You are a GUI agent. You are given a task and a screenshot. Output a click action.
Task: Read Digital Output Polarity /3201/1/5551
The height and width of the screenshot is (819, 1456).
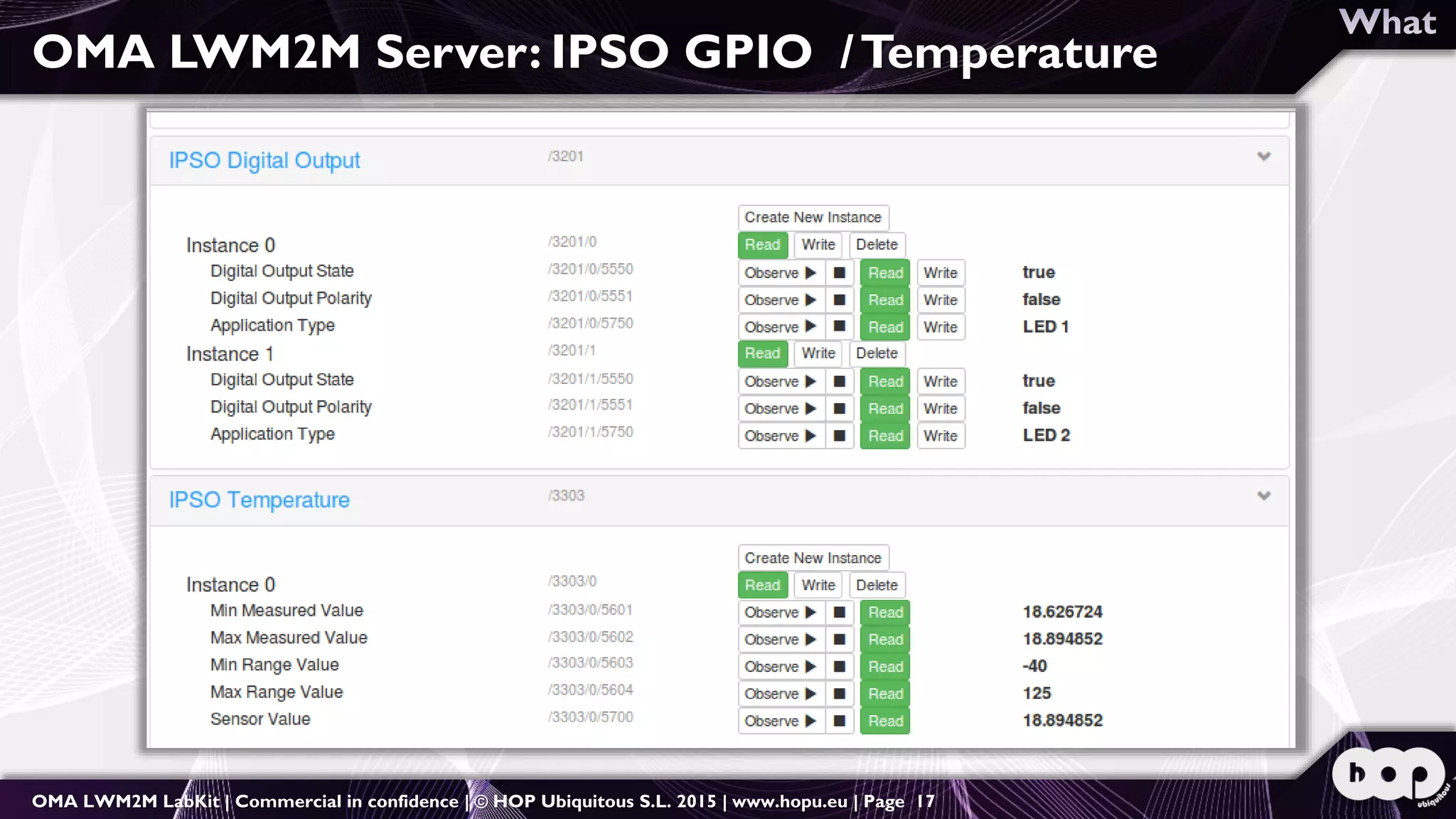[x=885, y=409]
